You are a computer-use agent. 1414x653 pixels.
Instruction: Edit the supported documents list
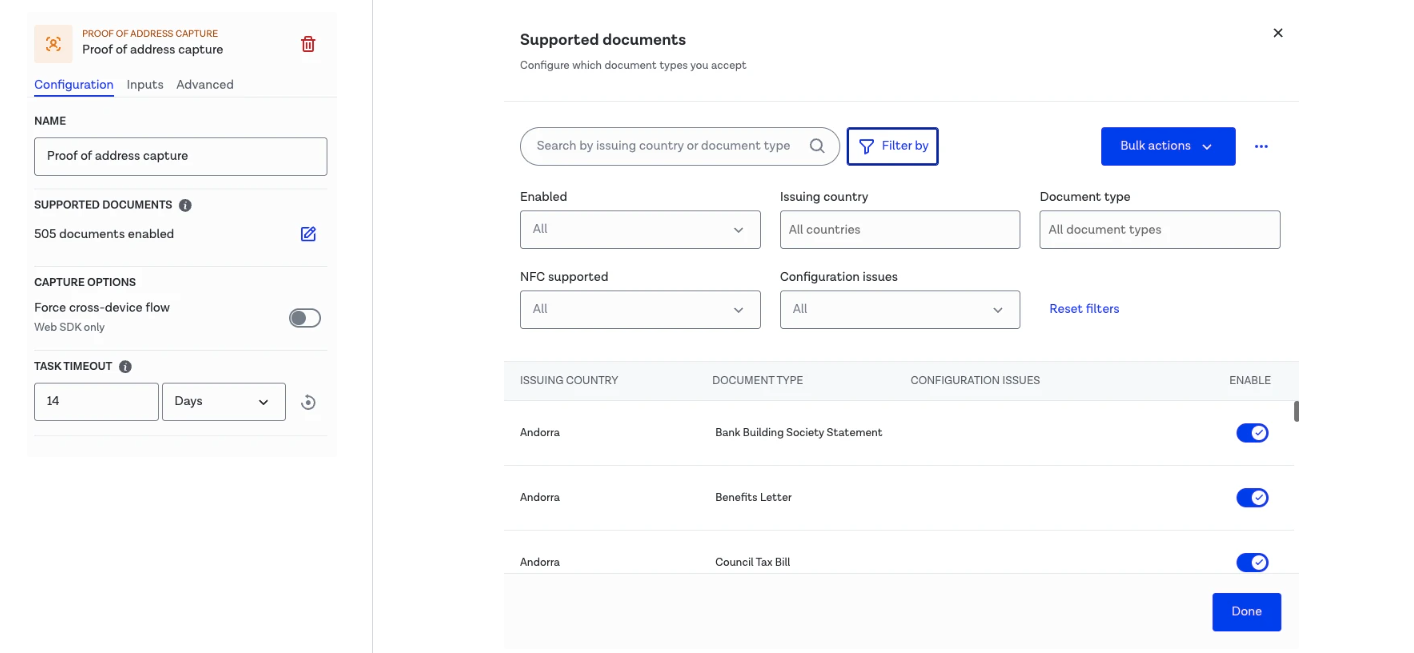[x=308, y=234]
